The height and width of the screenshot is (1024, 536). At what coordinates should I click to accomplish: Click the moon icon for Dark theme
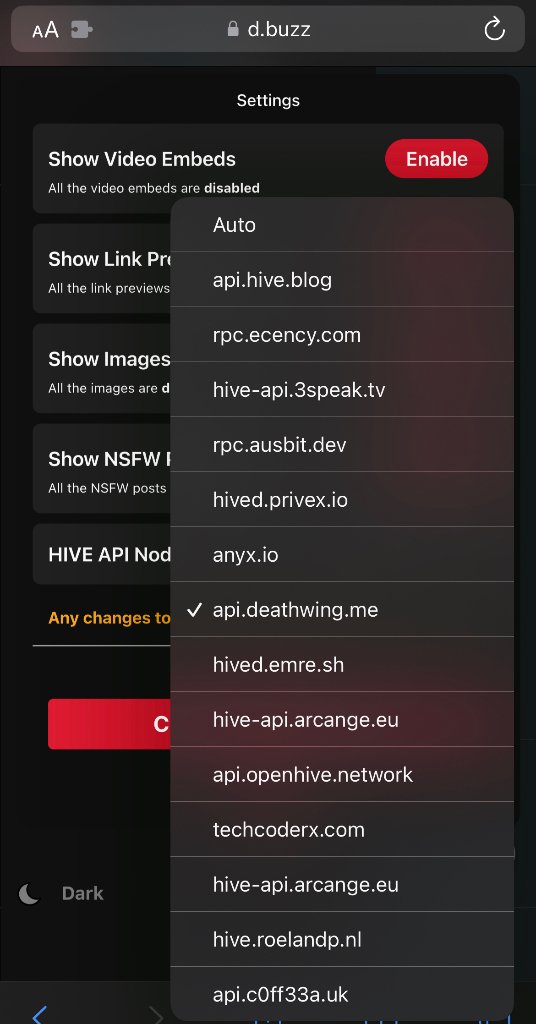pos(29,893)
